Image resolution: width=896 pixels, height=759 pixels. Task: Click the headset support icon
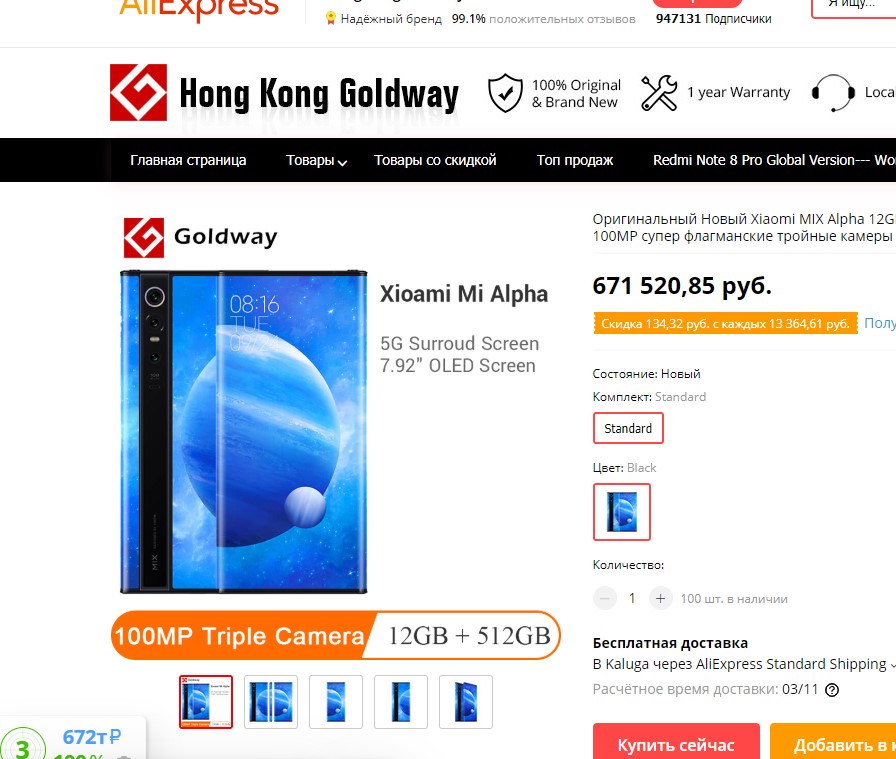(x=834, y=93)
